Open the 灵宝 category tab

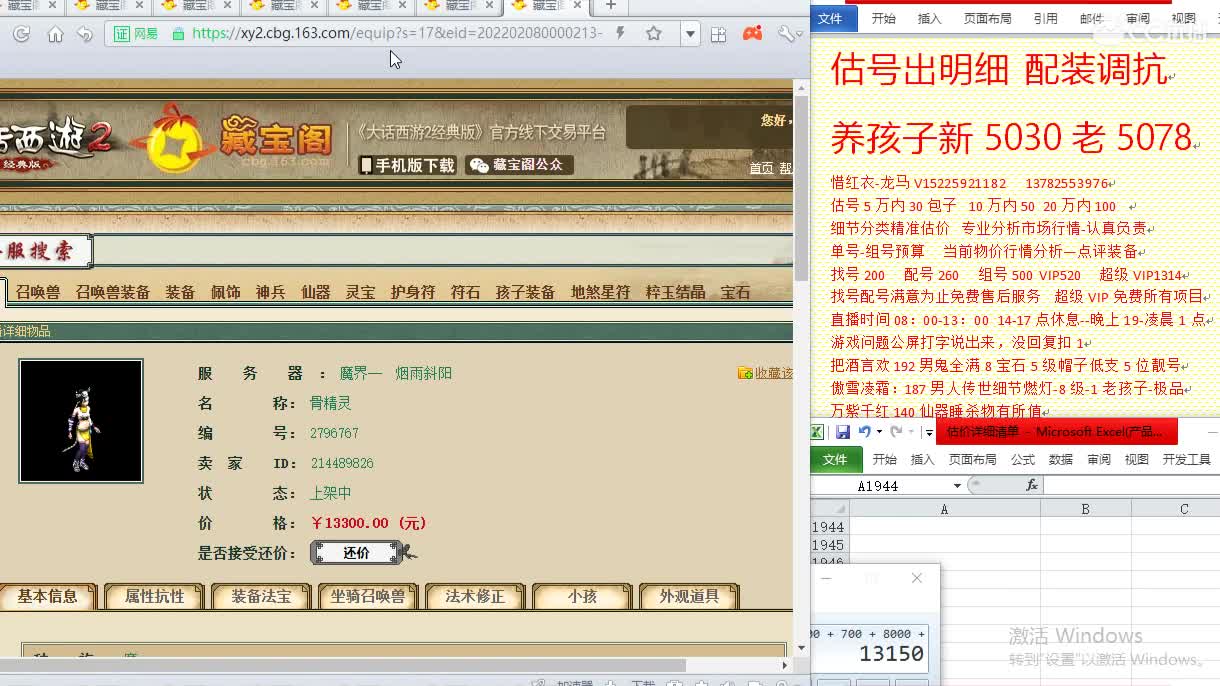[360, 292]
